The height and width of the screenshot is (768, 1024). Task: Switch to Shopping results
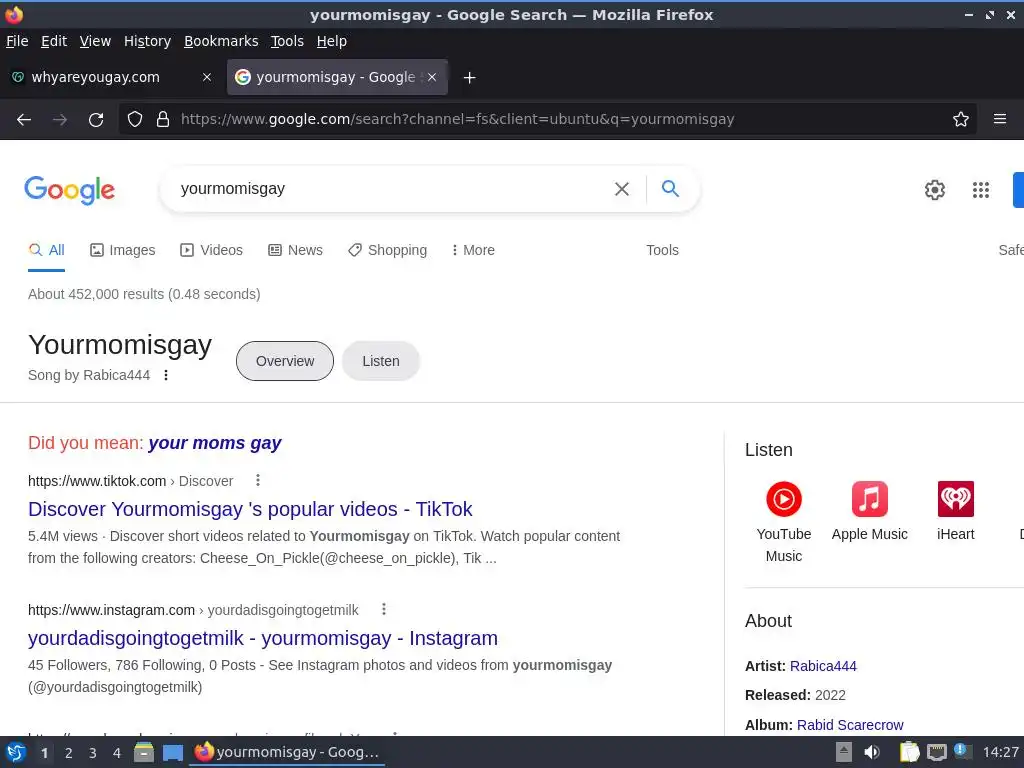[387, 250]
